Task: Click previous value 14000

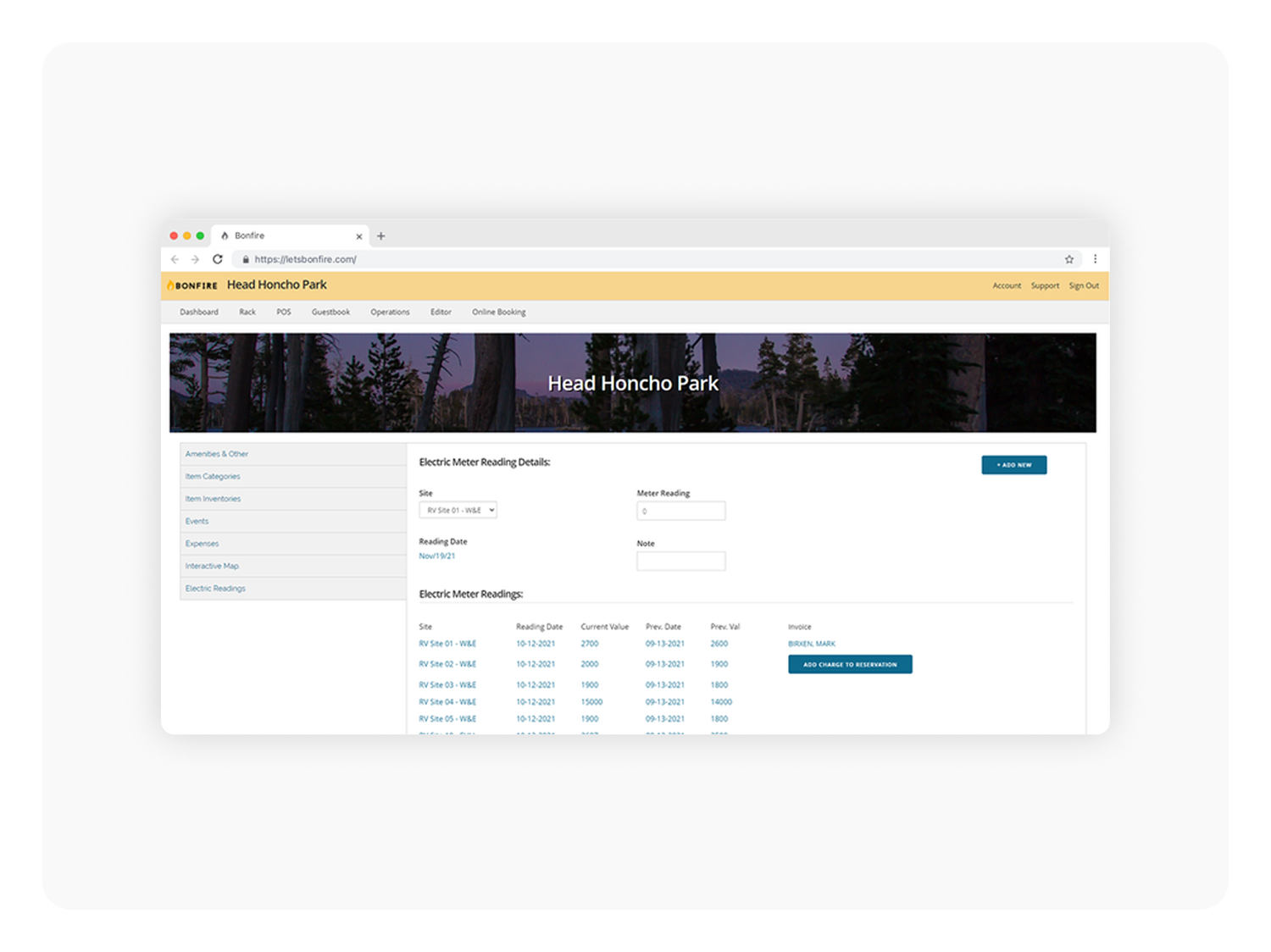Action: 721,702
